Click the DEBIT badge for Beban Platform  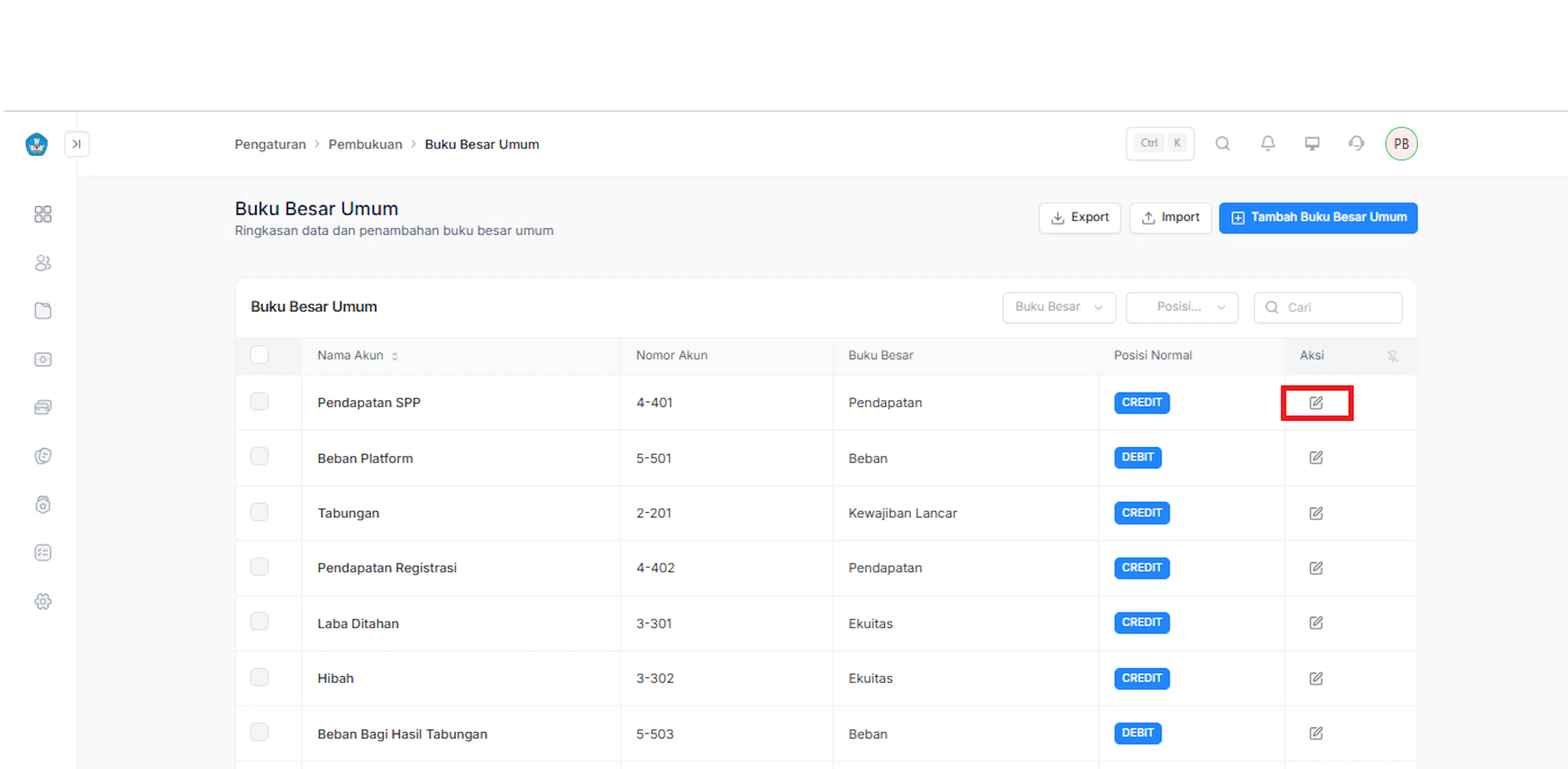click(1138, 457)
